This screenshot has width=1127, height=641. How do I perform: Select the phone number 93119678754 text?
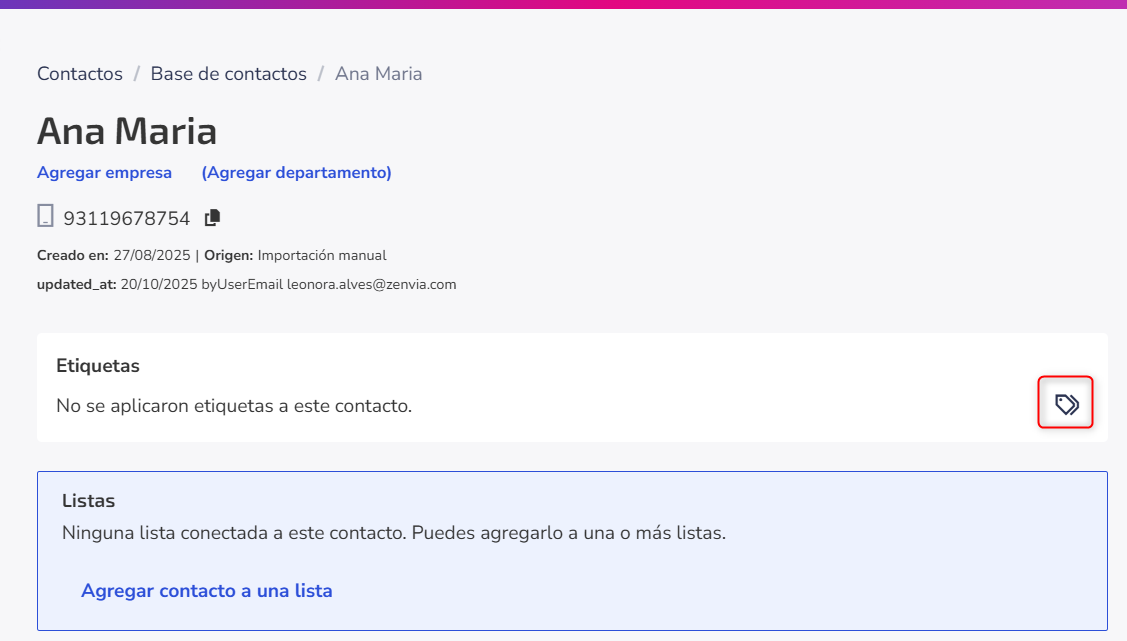tap(126, 218)
